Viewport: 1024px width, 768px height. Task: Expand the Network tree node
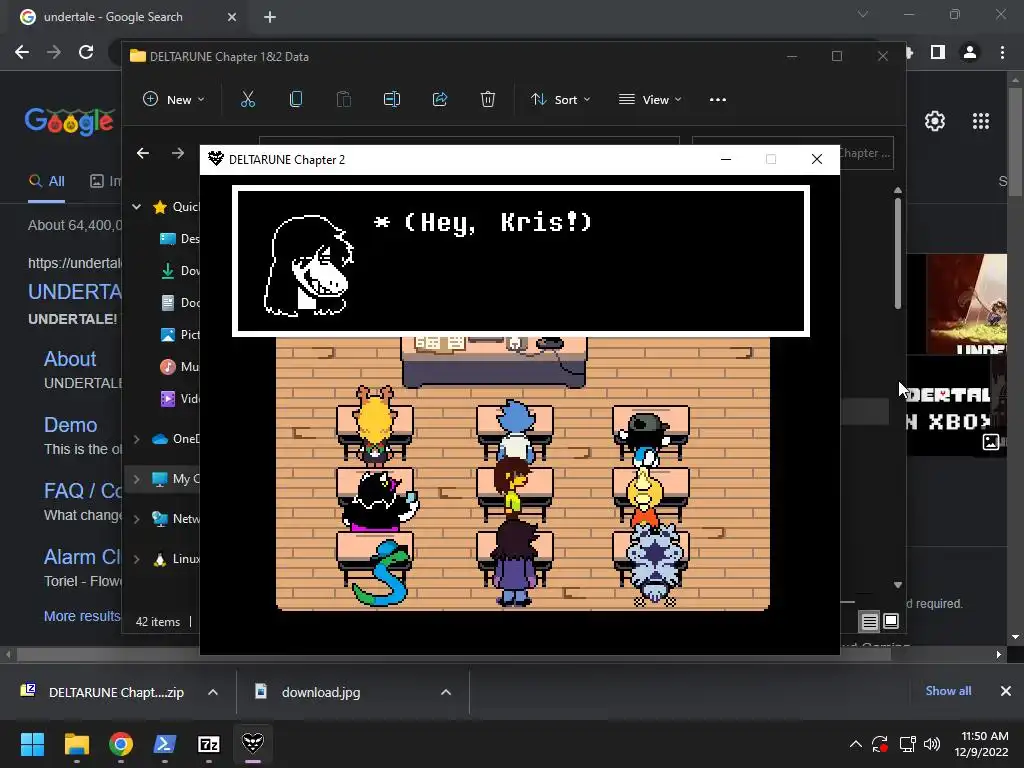[136, 519]
